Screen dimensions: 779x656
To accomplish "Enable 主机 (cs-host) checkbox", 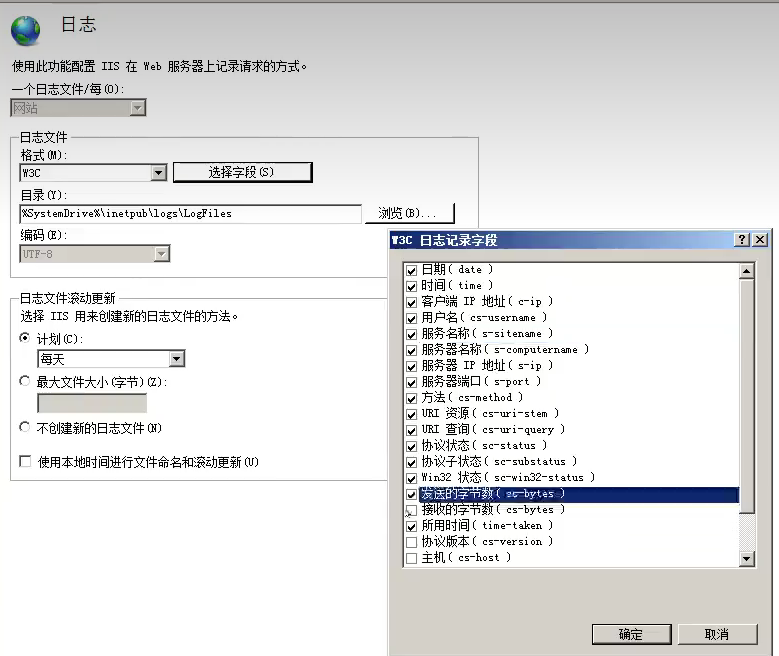I will pos(411,559).
